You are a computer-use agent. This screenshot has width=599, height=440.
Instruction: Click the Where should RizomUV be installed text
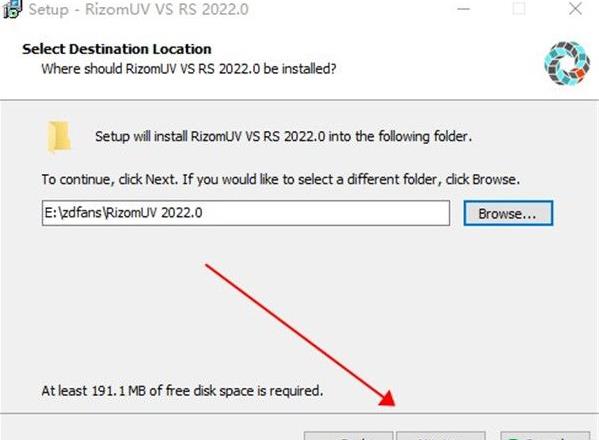click(x=189, y=69)
